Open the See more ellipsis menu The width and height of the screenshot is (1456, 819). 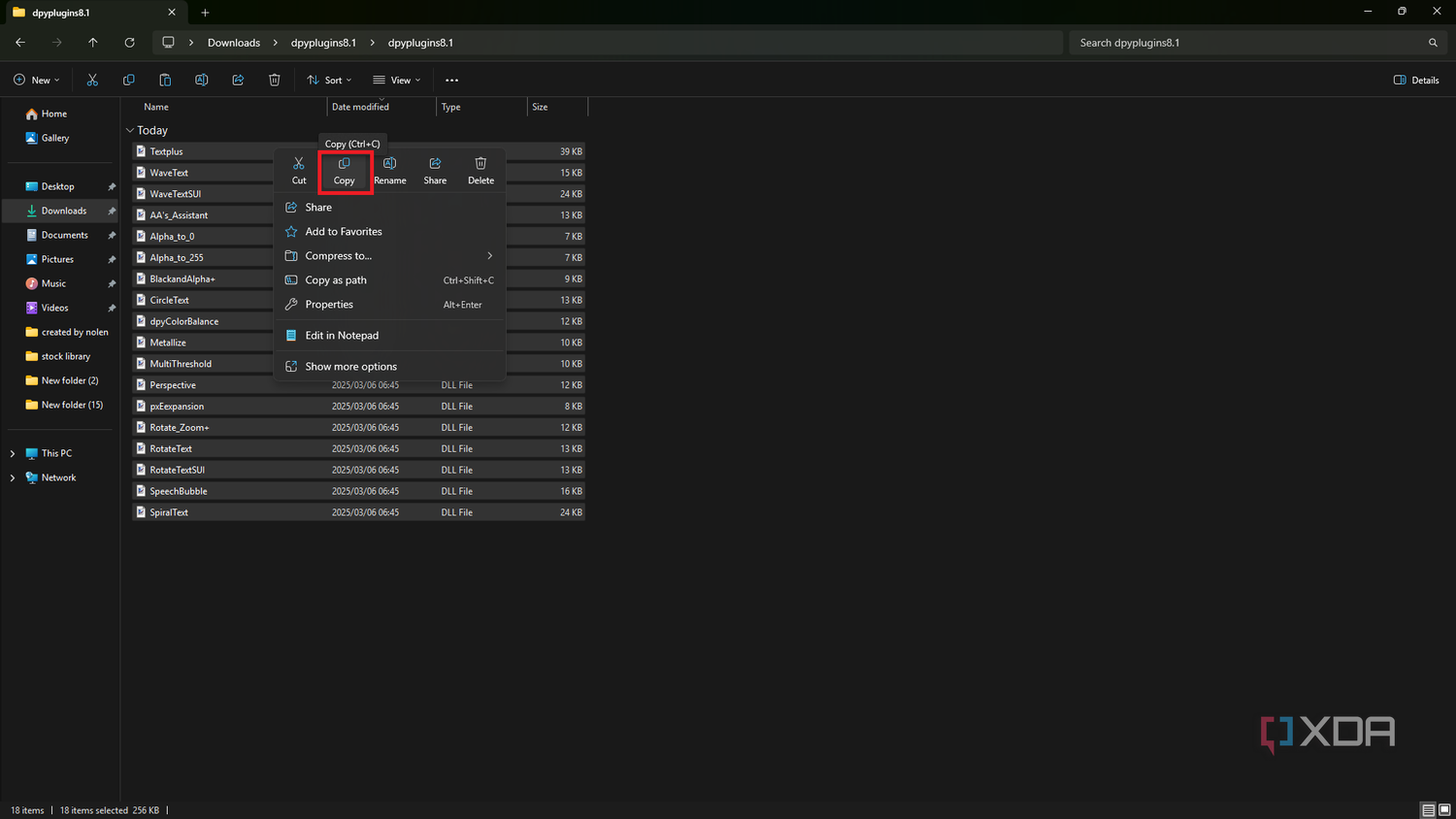click(451, 81)
